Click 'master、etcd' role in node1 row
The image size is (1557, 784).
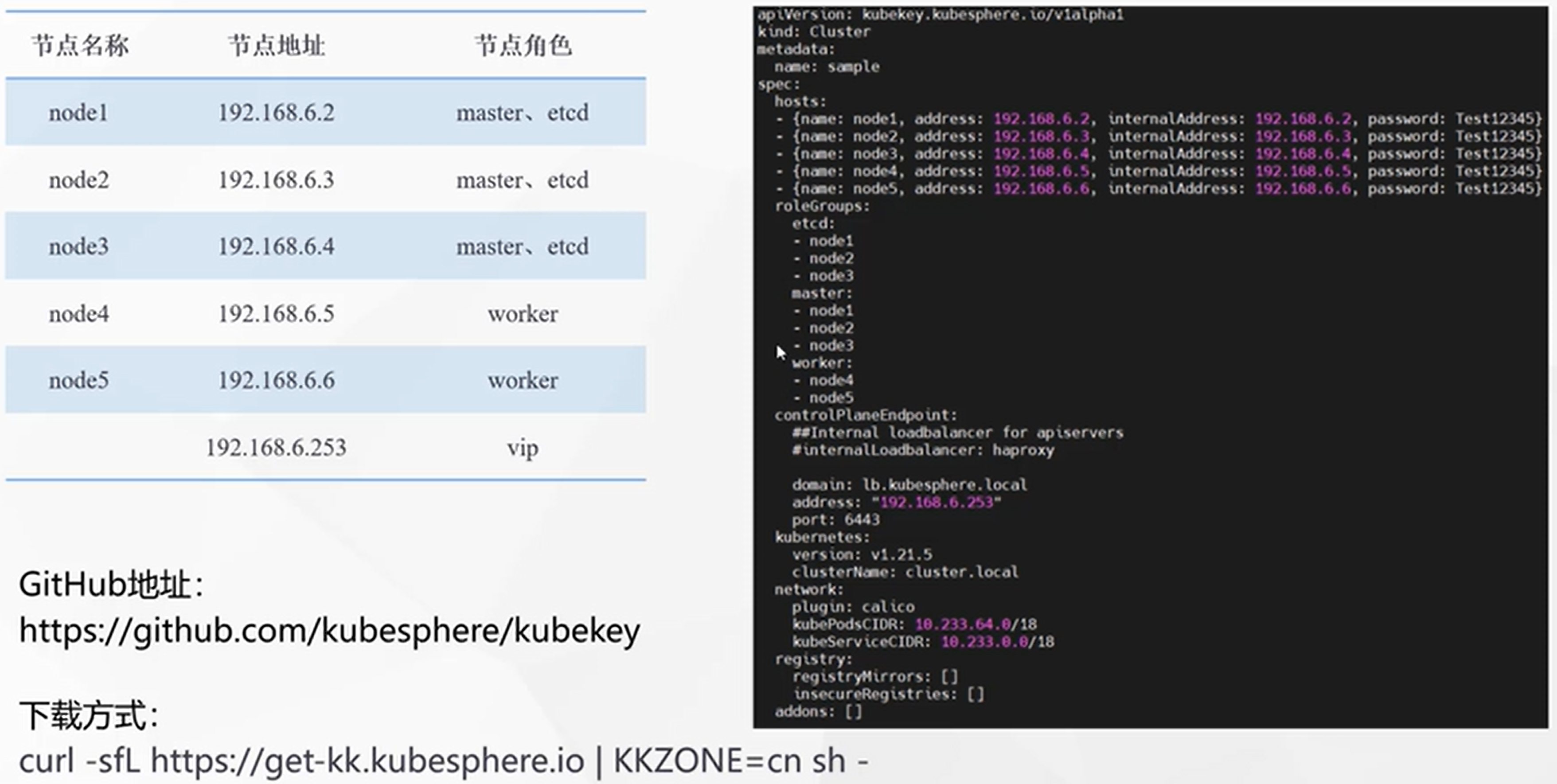pos(522,113)
